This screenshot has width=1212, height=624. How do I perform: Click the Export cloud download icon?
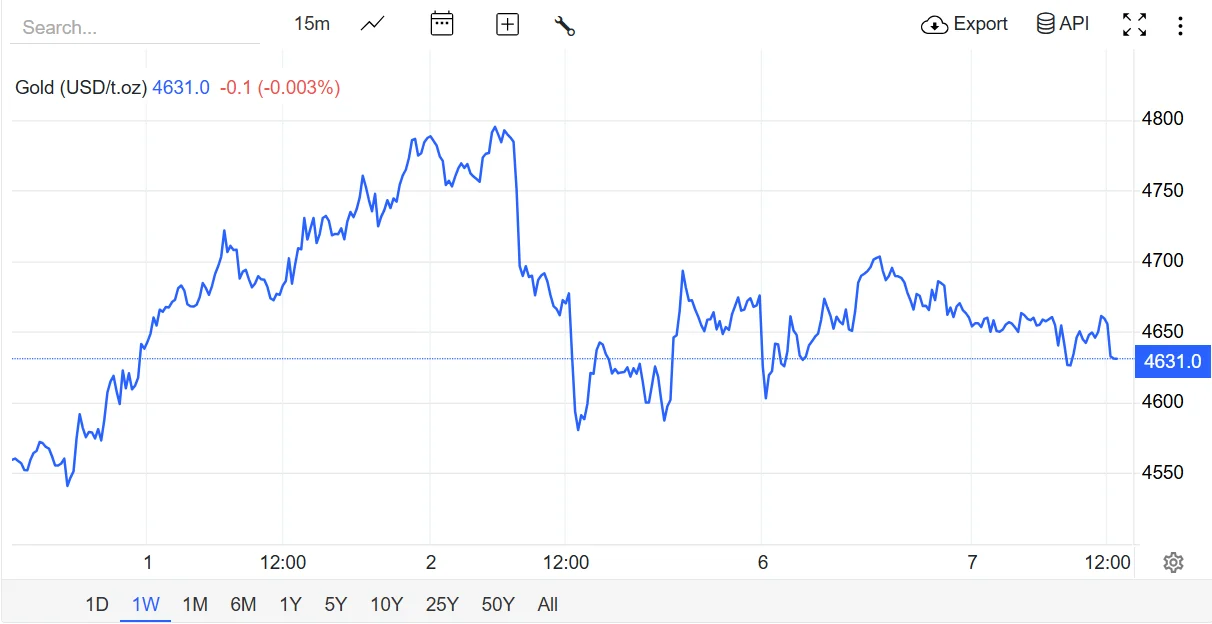coord(934,25)
